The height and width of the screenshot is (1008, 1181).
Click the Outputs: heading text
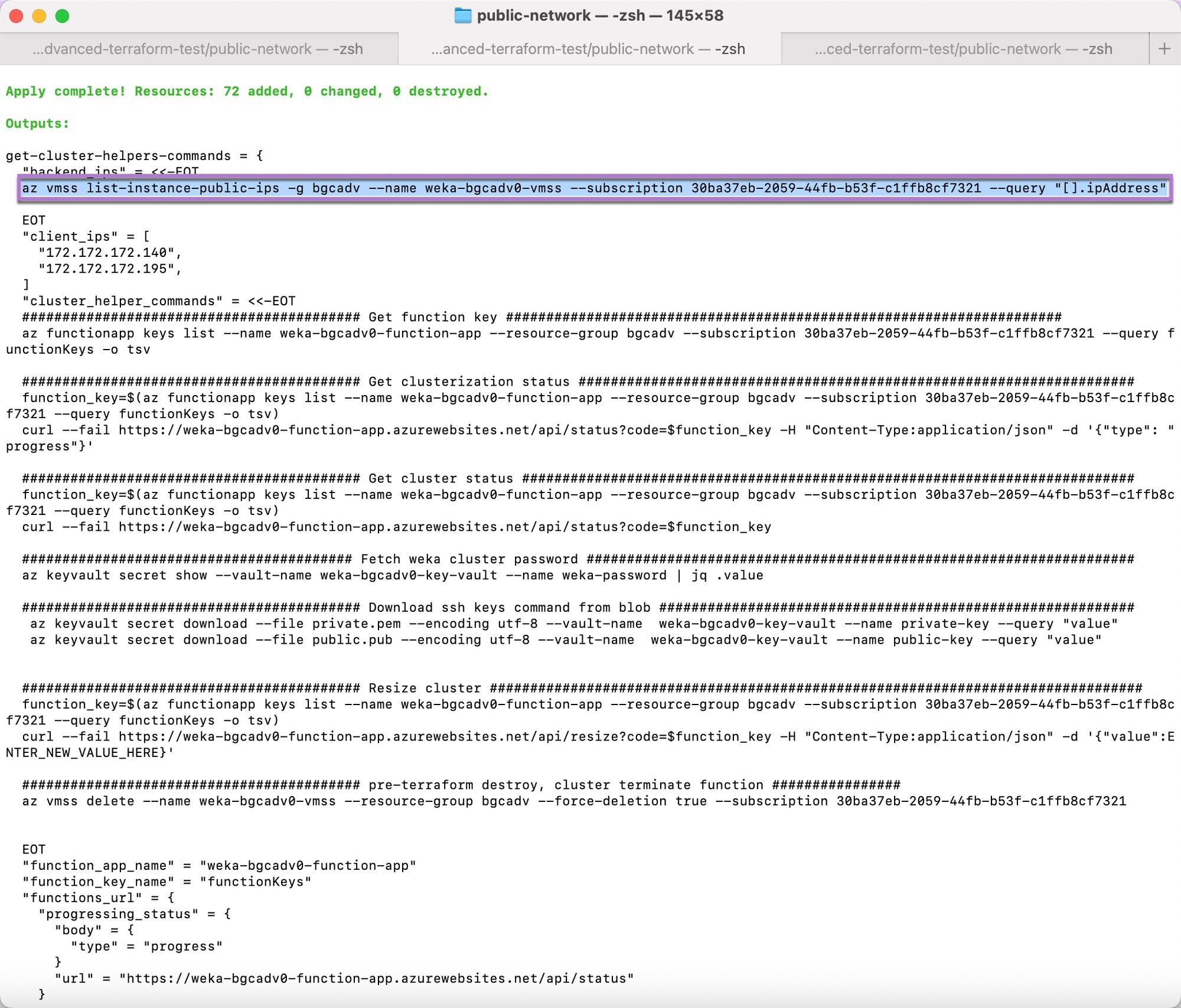[x=37, y=123]
